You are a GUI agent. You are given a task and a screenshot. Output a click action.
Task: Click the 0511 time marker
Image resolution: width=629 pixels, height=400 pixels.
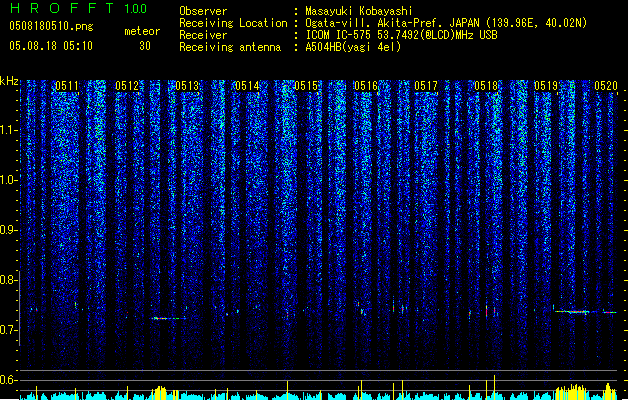pos(67,86)
